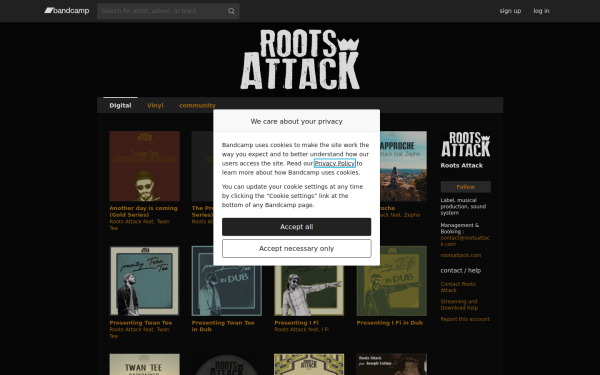Open the Twan Tee album cover thumbnail
Screen dimensions: 600x375
click(145, 364)
